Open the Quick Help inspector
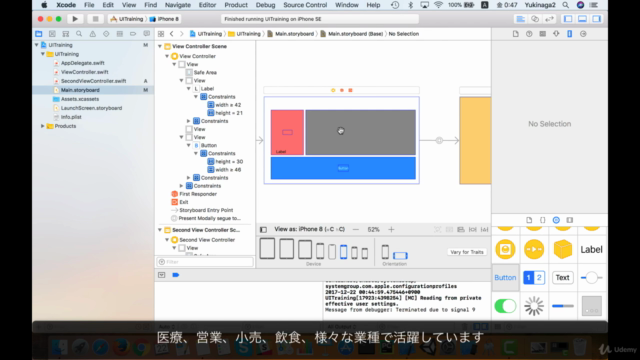 529,34
